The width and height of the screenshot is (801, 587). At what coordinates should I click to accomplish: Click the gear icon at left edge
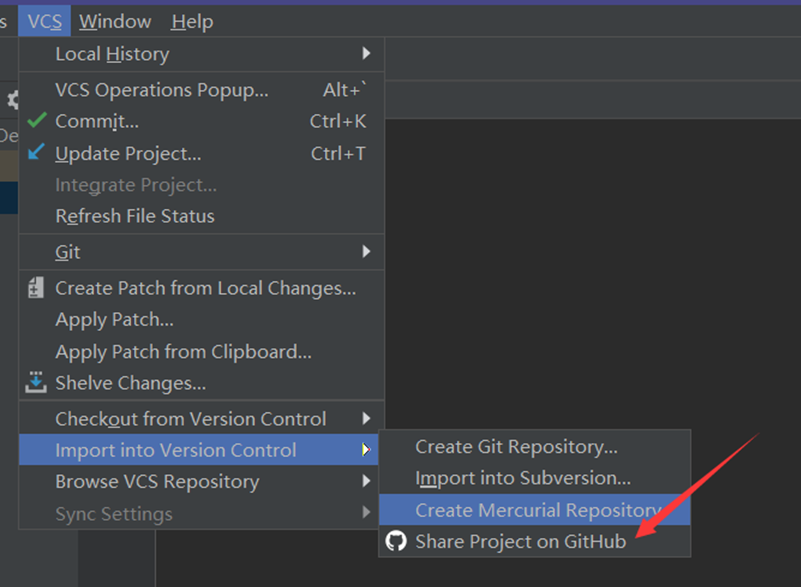coord(13,100)
